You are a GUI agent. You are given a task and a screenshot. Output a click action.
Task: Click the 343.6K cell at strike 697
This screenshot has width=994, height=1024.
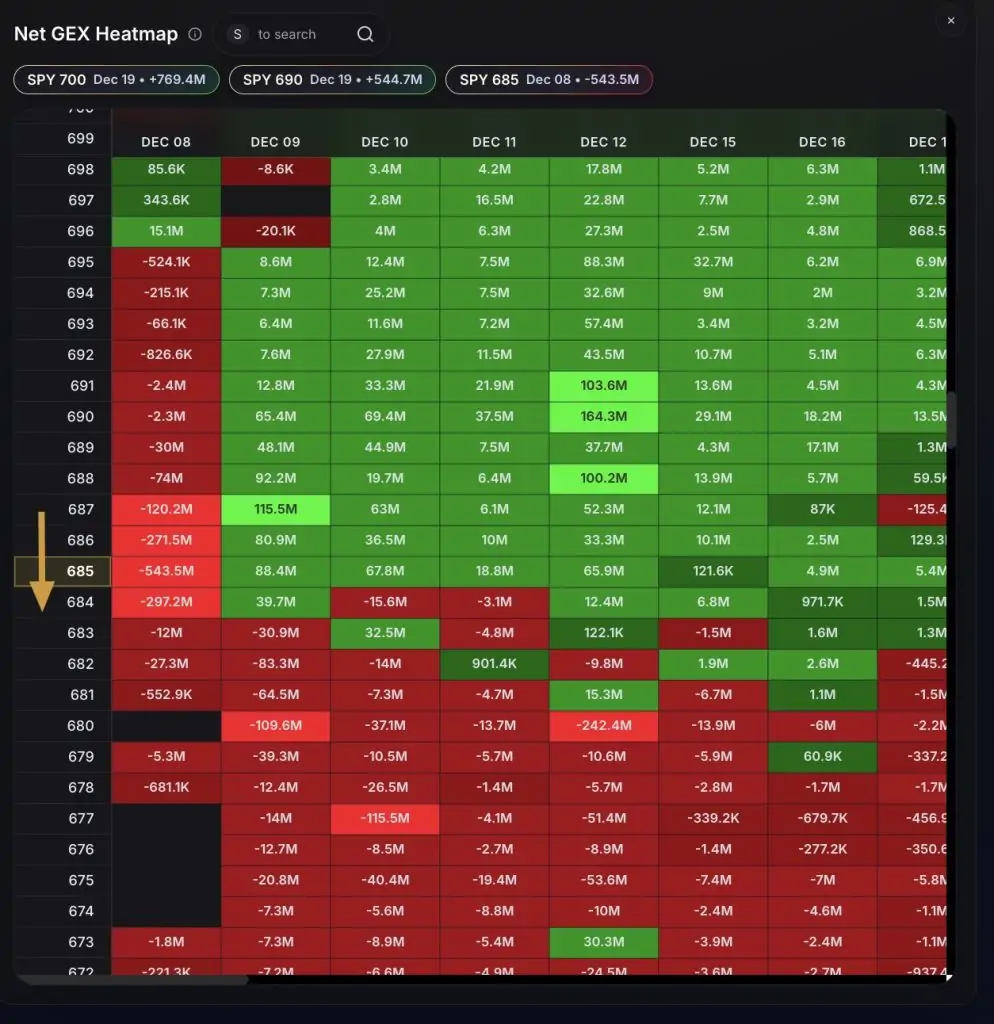tap(166, 200)
